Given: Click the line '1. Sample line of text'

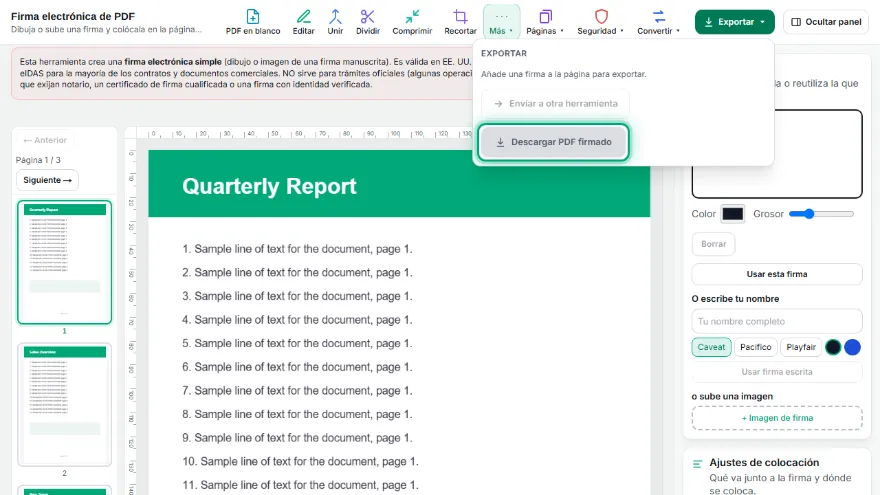Looking at the screenshot, I should pyautogui.click(x=297, y=249).
